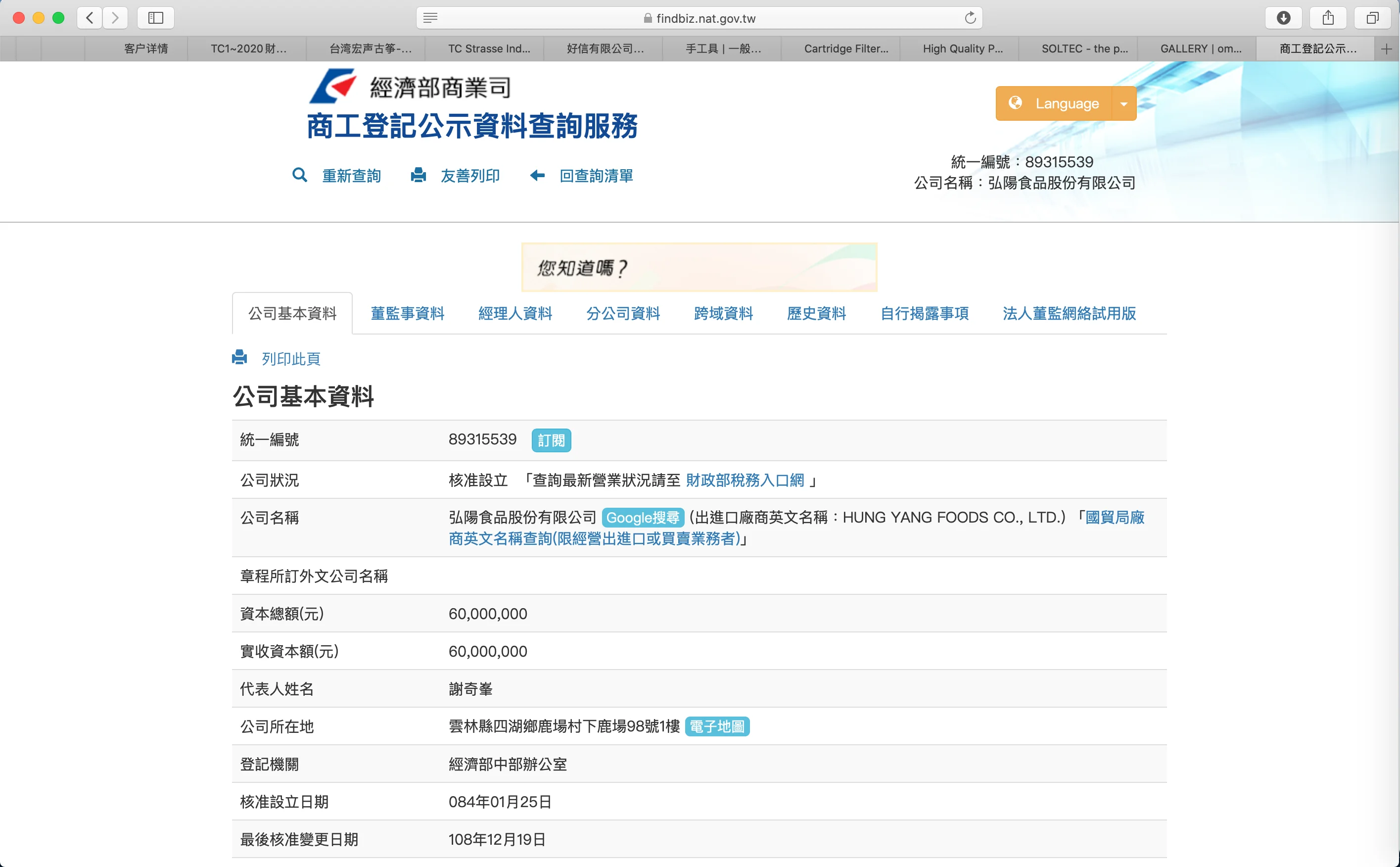Open a new tab with plus button
The image size is (1400, 867).
(x=1386, y=48)
